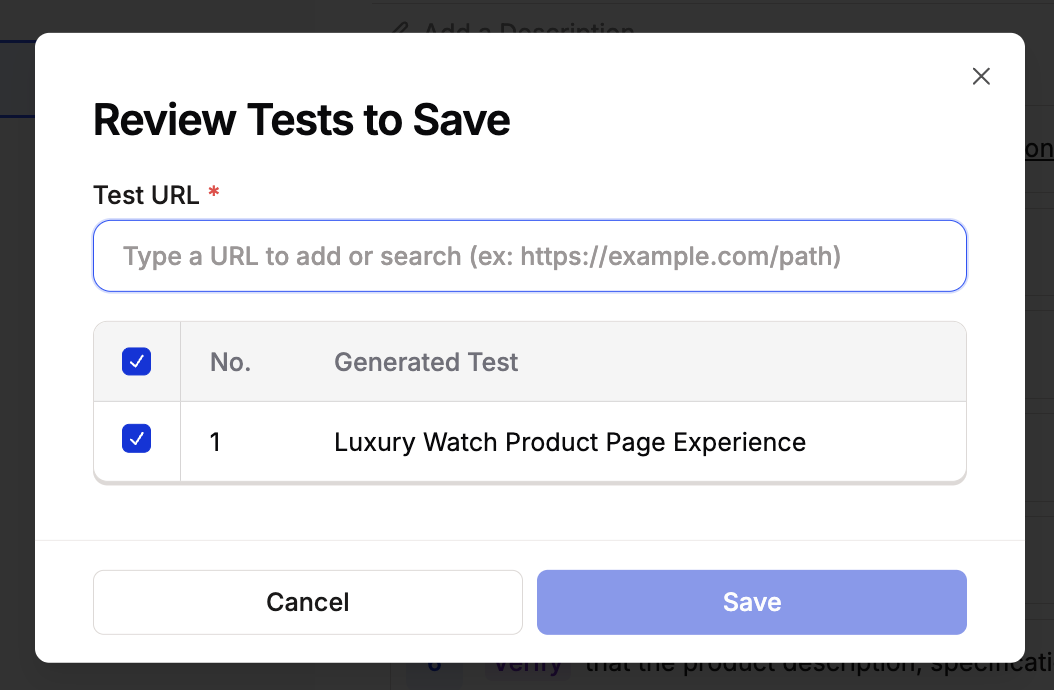Select the Luxury Watch Product Page Experience row

click(570, 442)
